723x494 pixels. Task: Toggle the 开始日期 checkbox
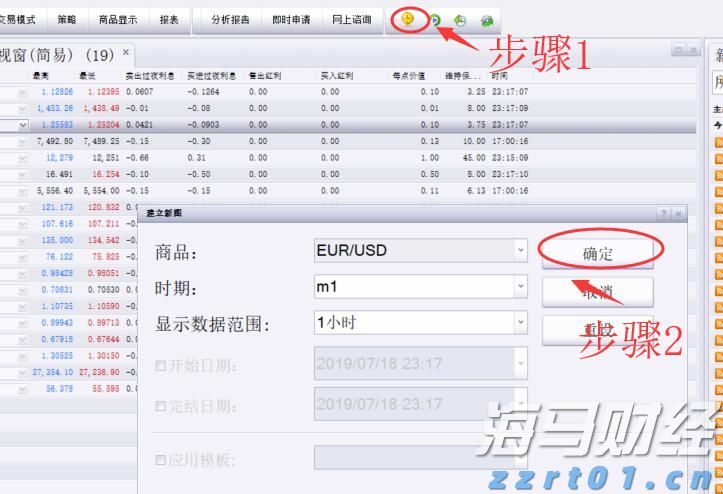160,365
